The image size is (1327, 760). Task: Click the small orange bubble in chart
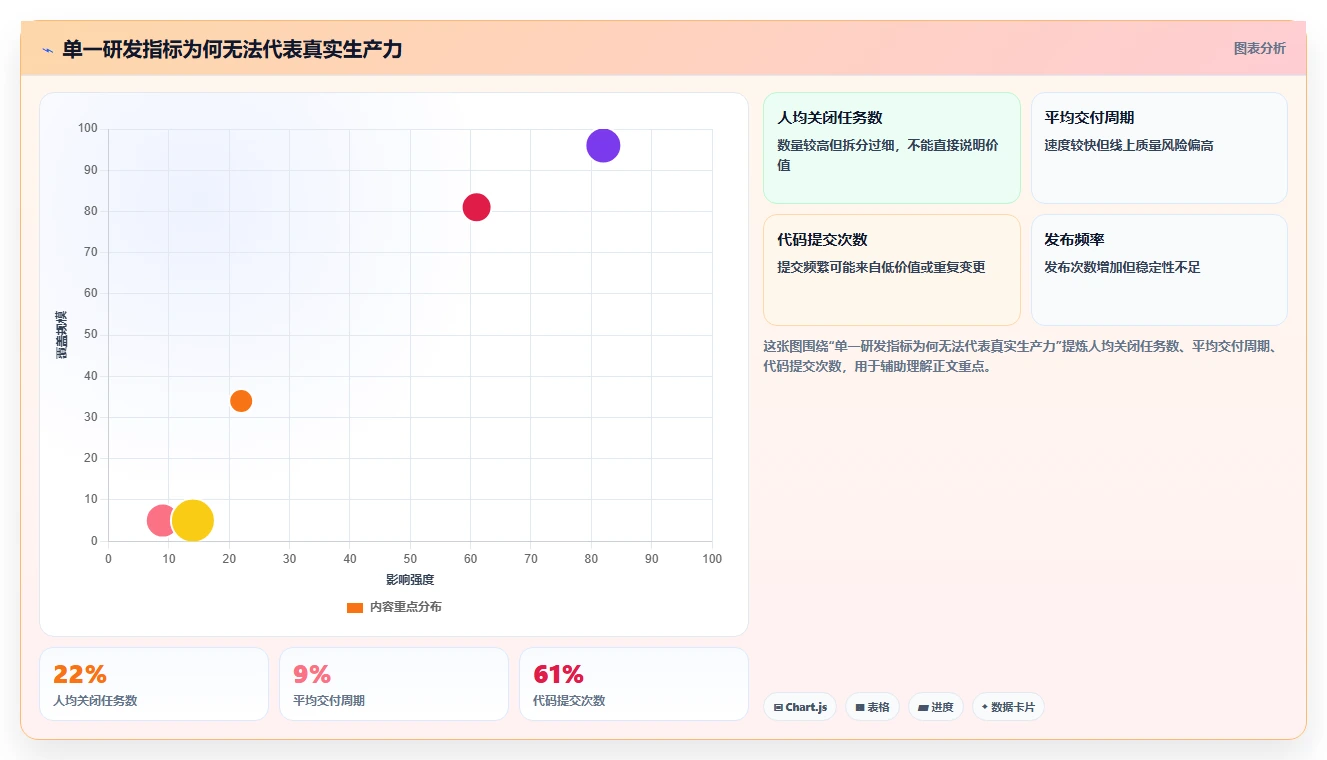coord(241,401)
